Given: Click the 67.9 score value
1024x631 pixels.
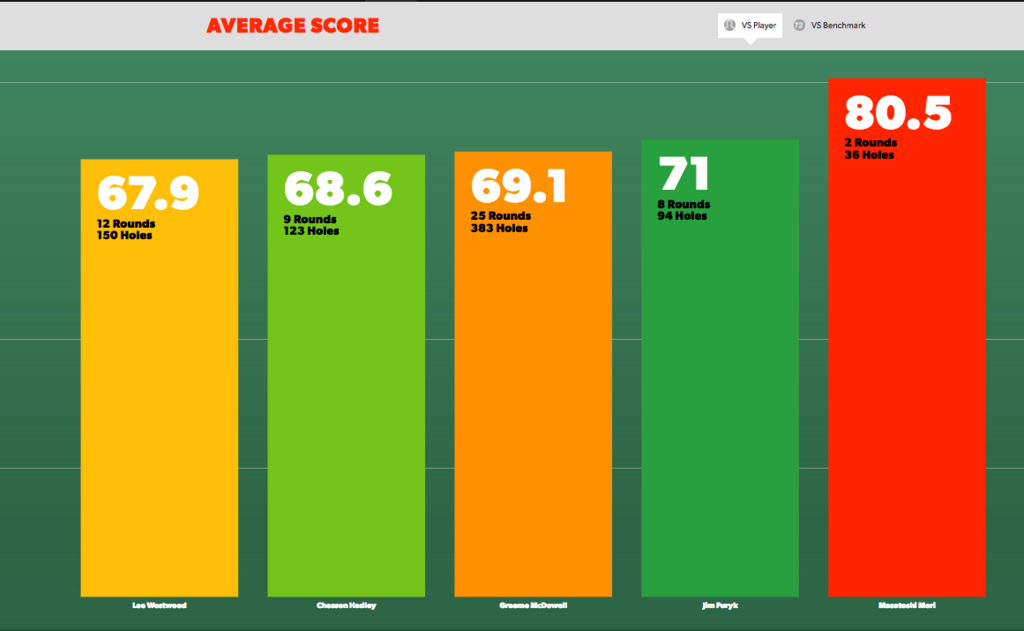Looking at the screenshot, I should 148,193.
